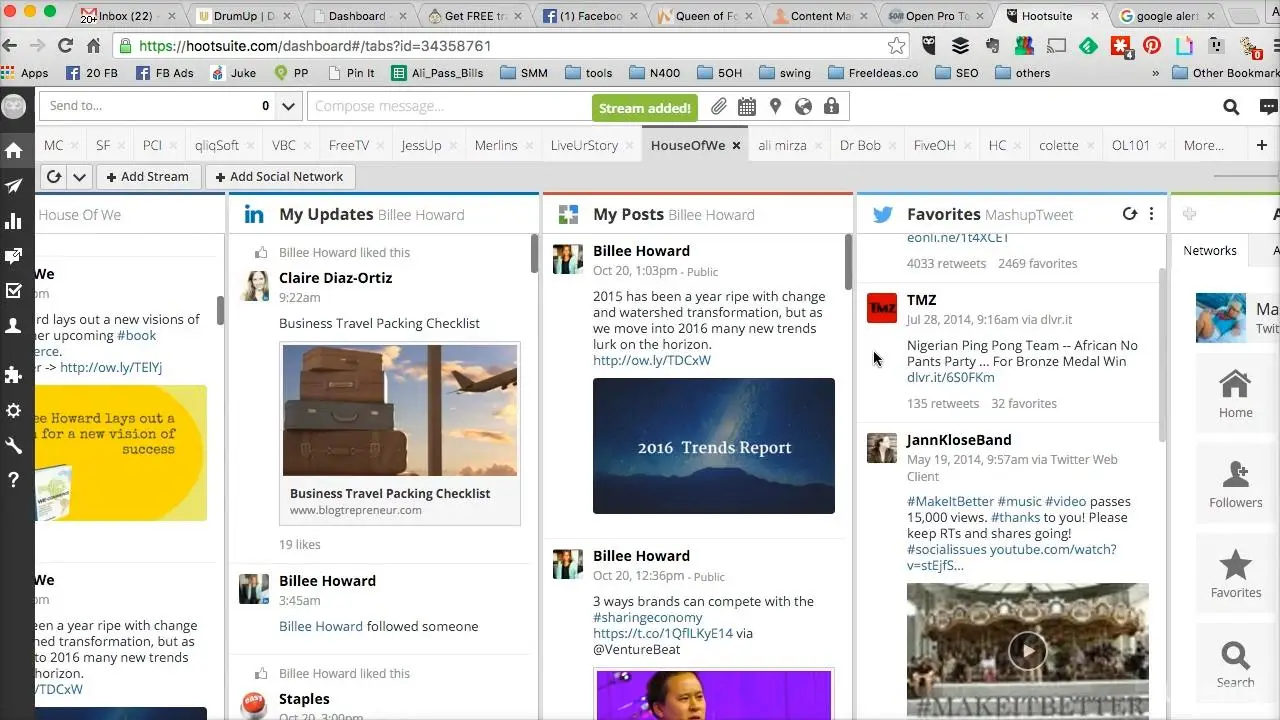This screenshot has width=1280, height=720.
Task: Click the Evernote elephant extension icon
Action: (992, 46)
